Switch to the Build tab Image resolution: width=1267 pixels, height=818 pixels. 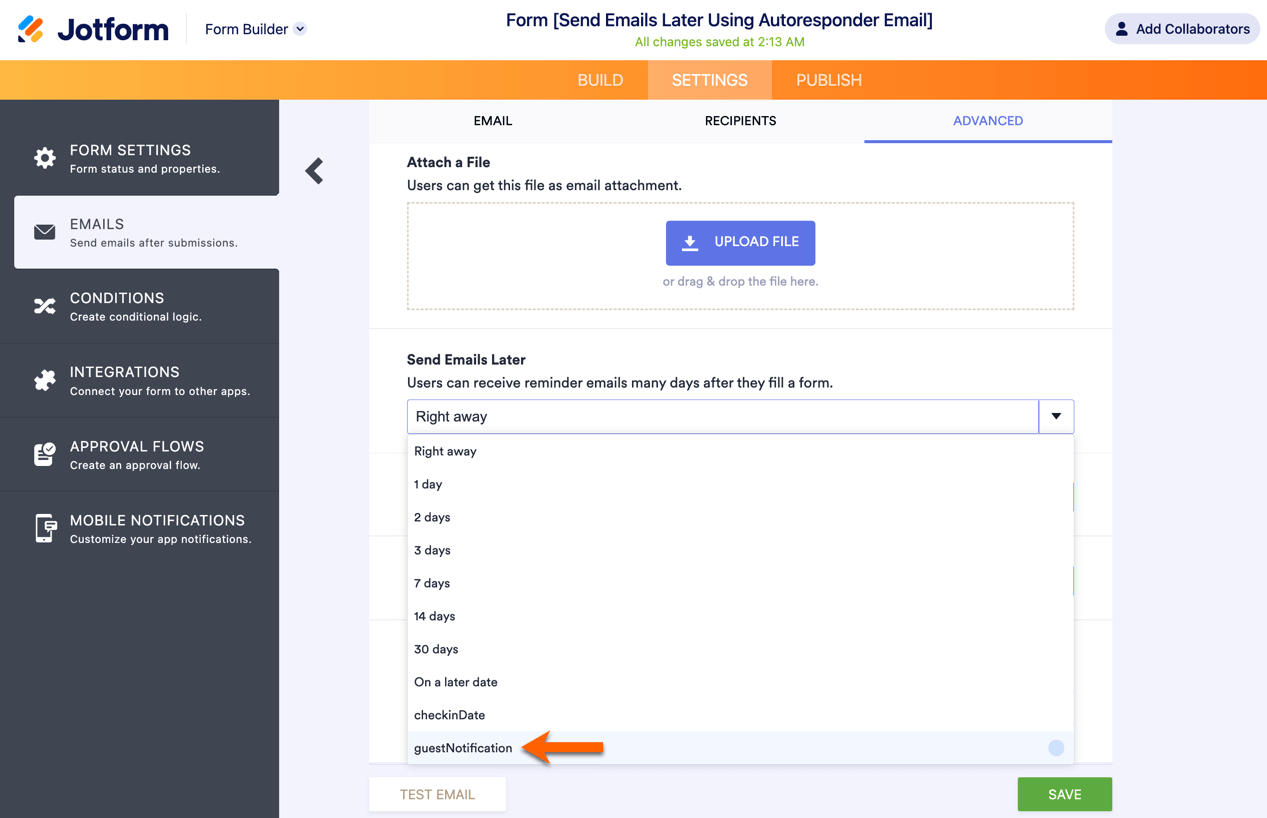click(x=600, y=80)
